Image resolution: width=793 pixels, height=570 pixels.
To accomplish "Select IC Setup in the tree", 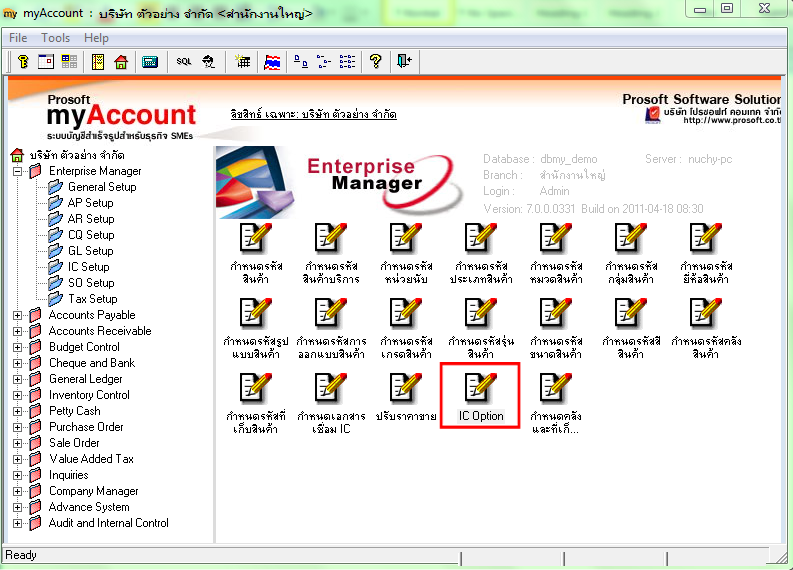I will point(88,267).
